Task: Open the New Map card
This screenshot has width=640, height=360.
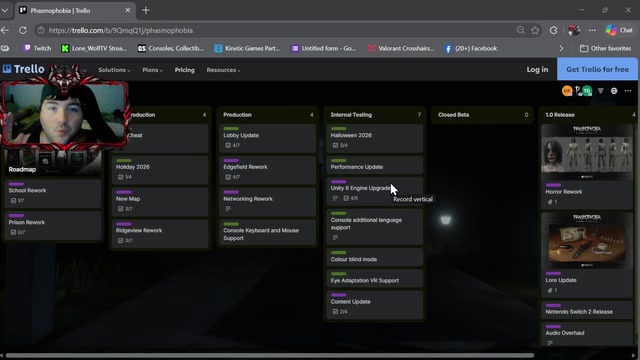Action: 160,202
